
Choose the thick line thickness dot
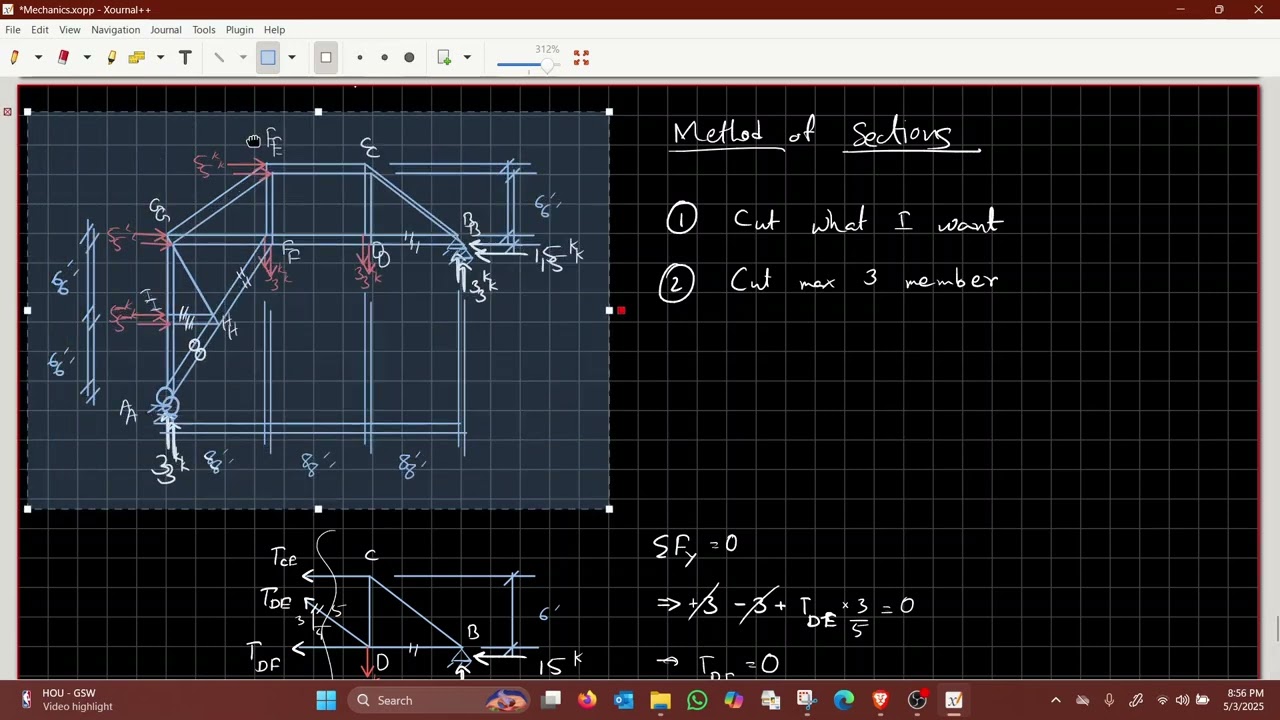(x=409, y=58)
